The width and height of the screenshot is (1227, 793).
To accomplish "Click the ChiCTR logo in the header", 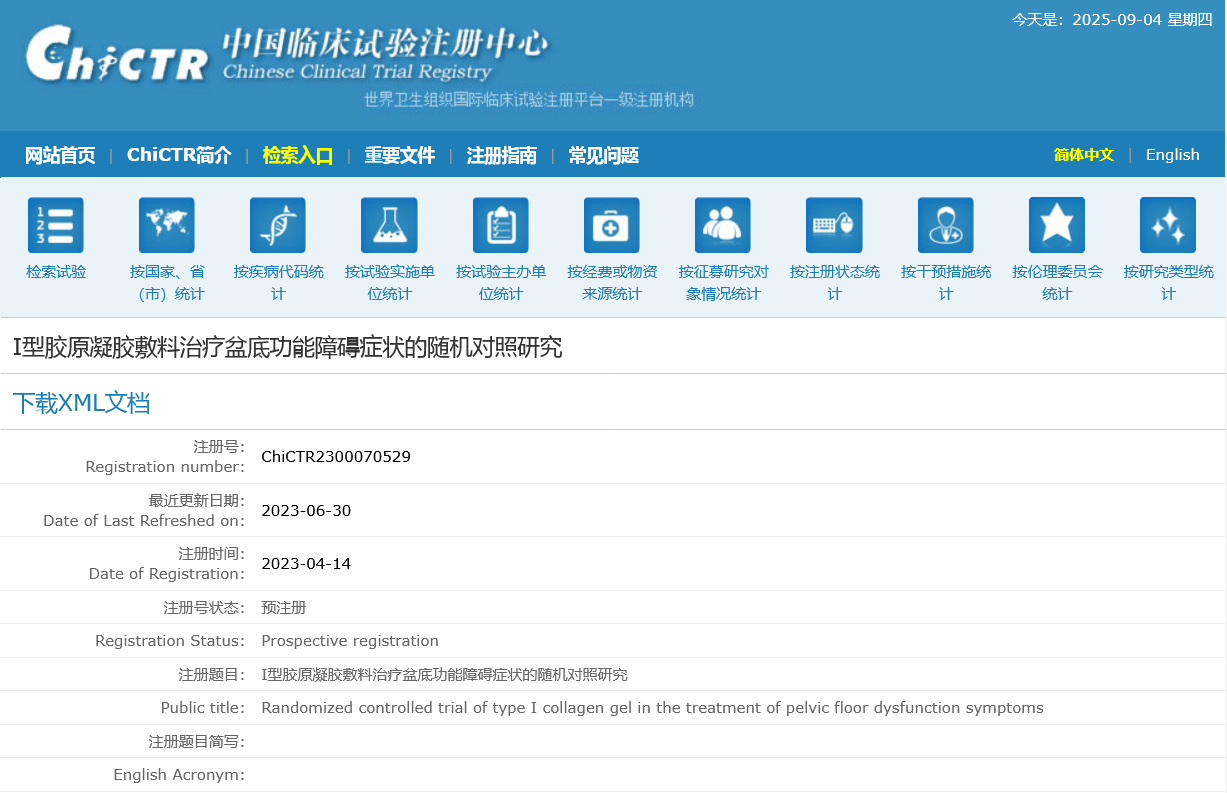I will (x=117, y=55).
